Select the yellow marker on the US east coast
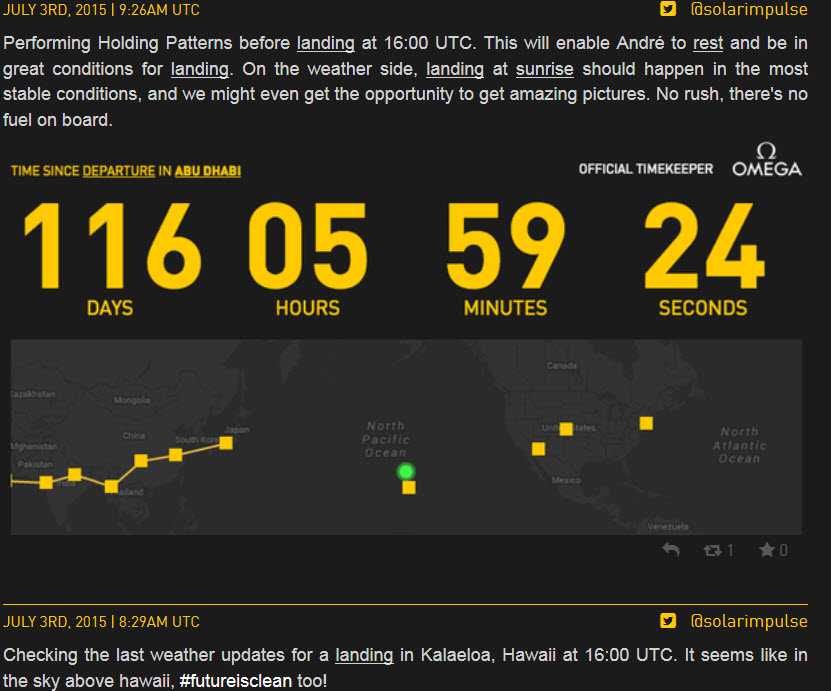The width and height of the screenshot is (831, 691). (x=646, y=423)
